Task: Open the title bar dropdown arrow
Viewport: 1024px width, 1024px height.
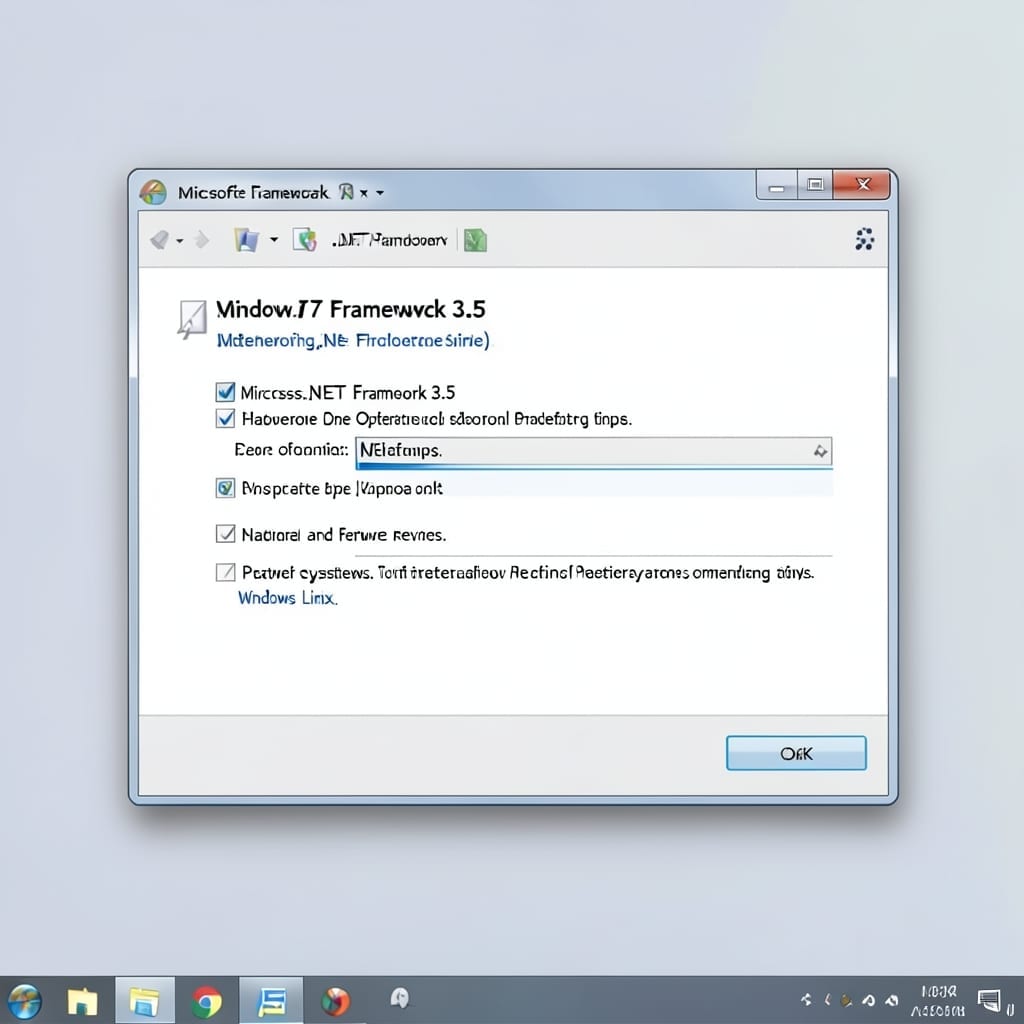Action: tap(380, 193)
